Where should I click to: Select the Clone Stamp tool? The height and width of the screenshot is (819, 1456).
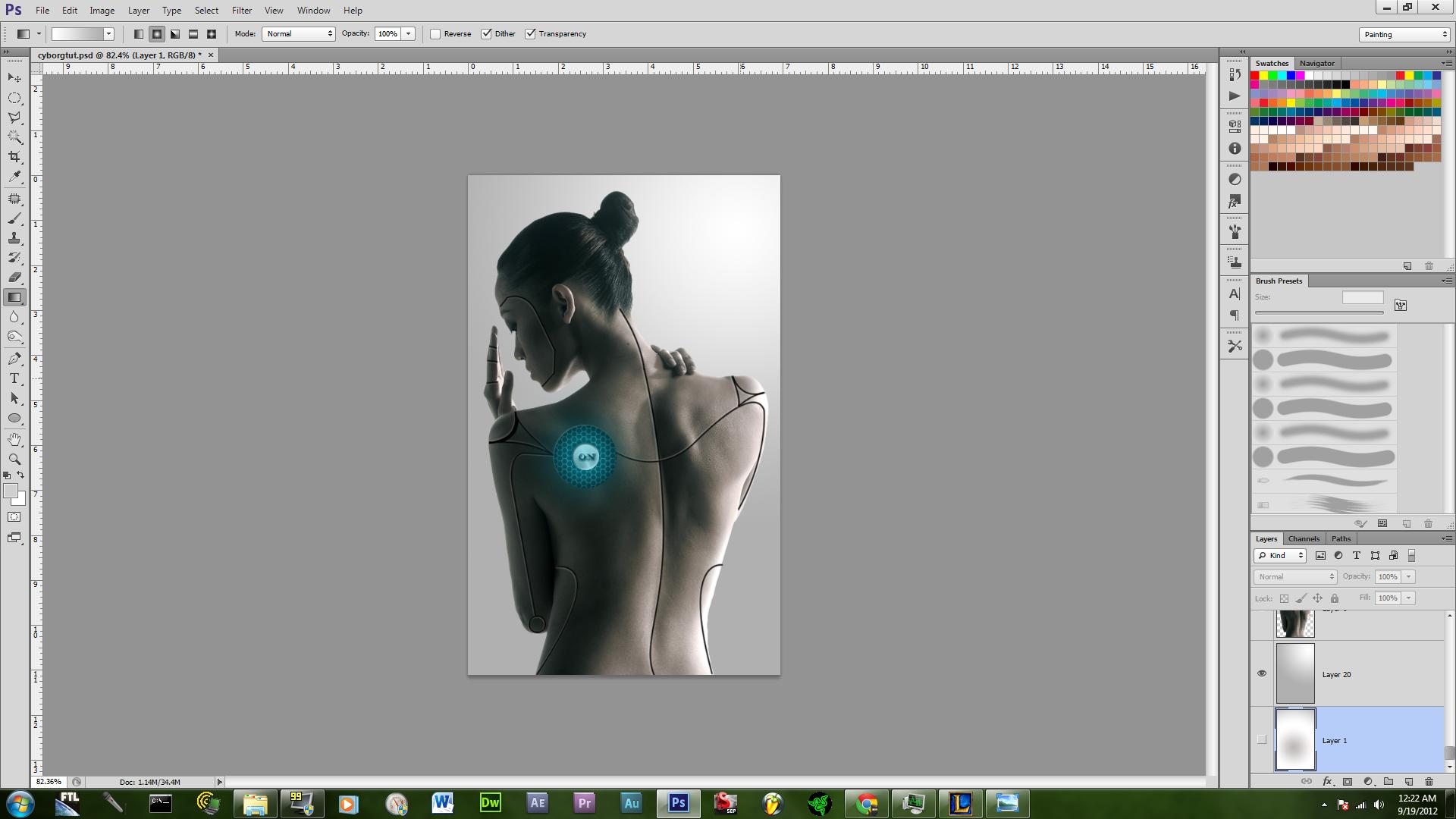pyautogui.click(x=14, y=238)
